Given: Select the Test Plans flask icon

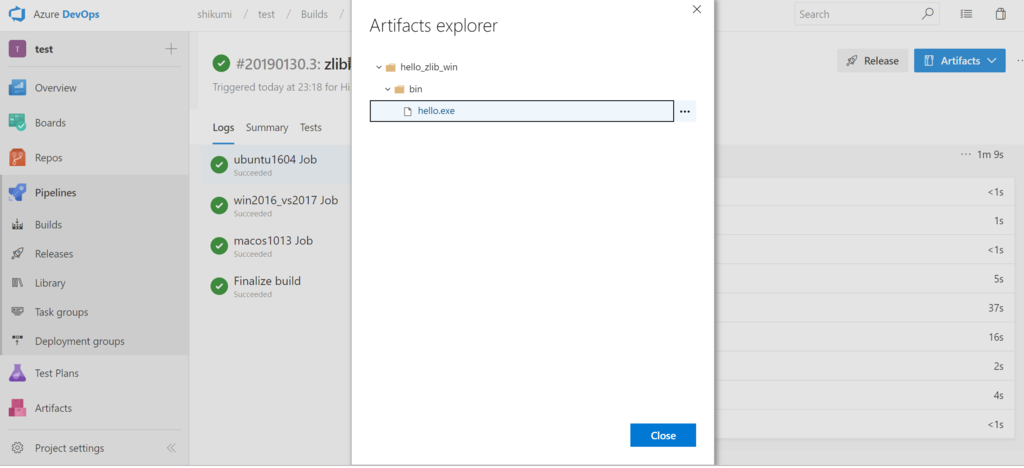Looking at the screenshot, I should (17, 373).
